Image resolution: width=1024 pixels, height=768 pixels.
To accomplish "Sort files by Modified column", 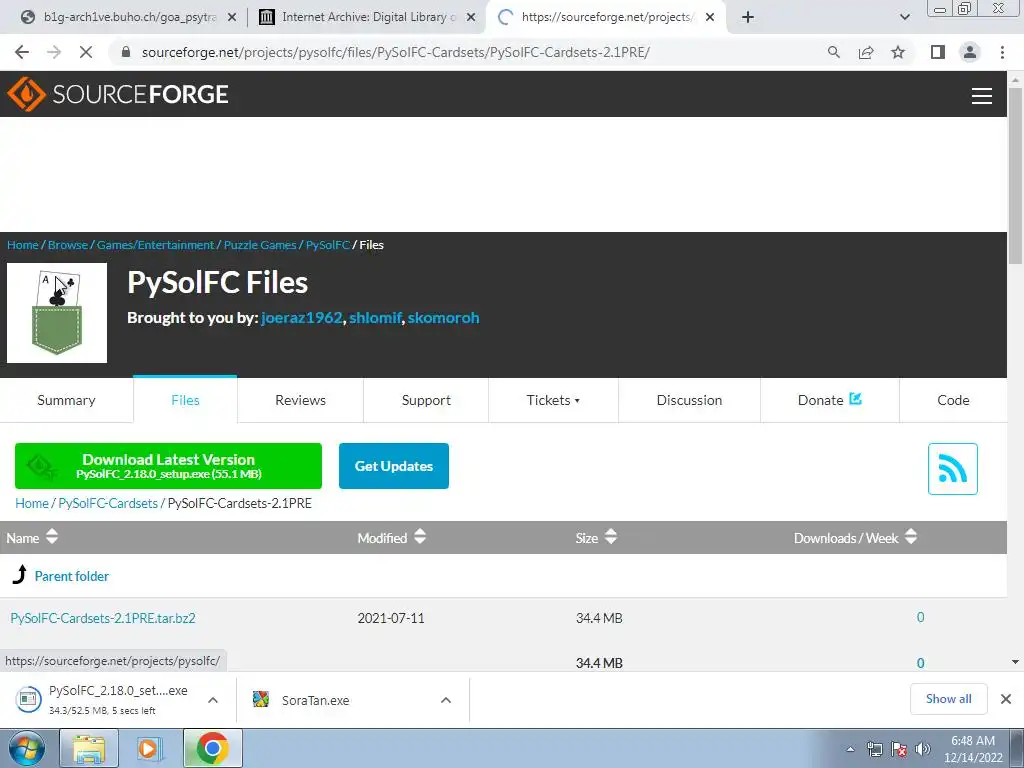I will [391, 537].
